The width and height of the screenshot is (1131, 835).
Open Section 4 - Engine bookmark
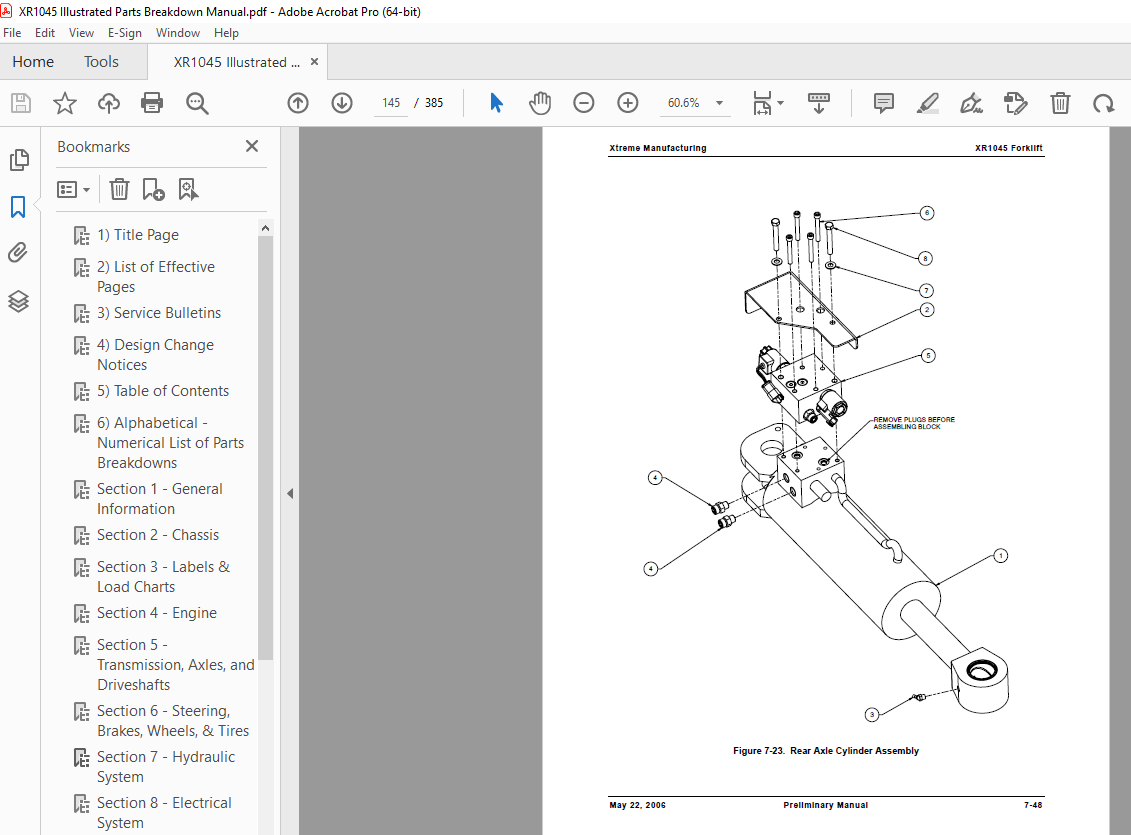tap(157, 613)
